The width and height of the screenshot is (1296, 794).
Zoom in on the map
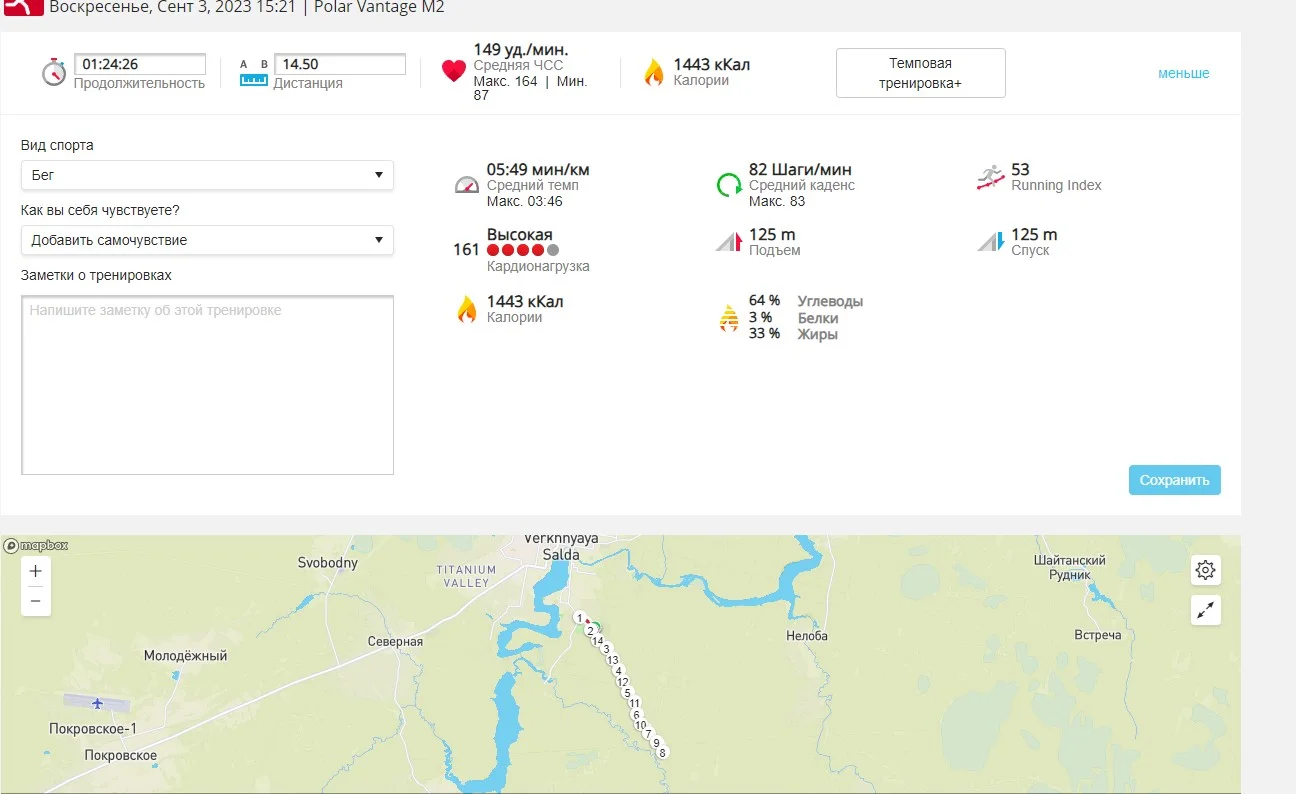[36, 572]
